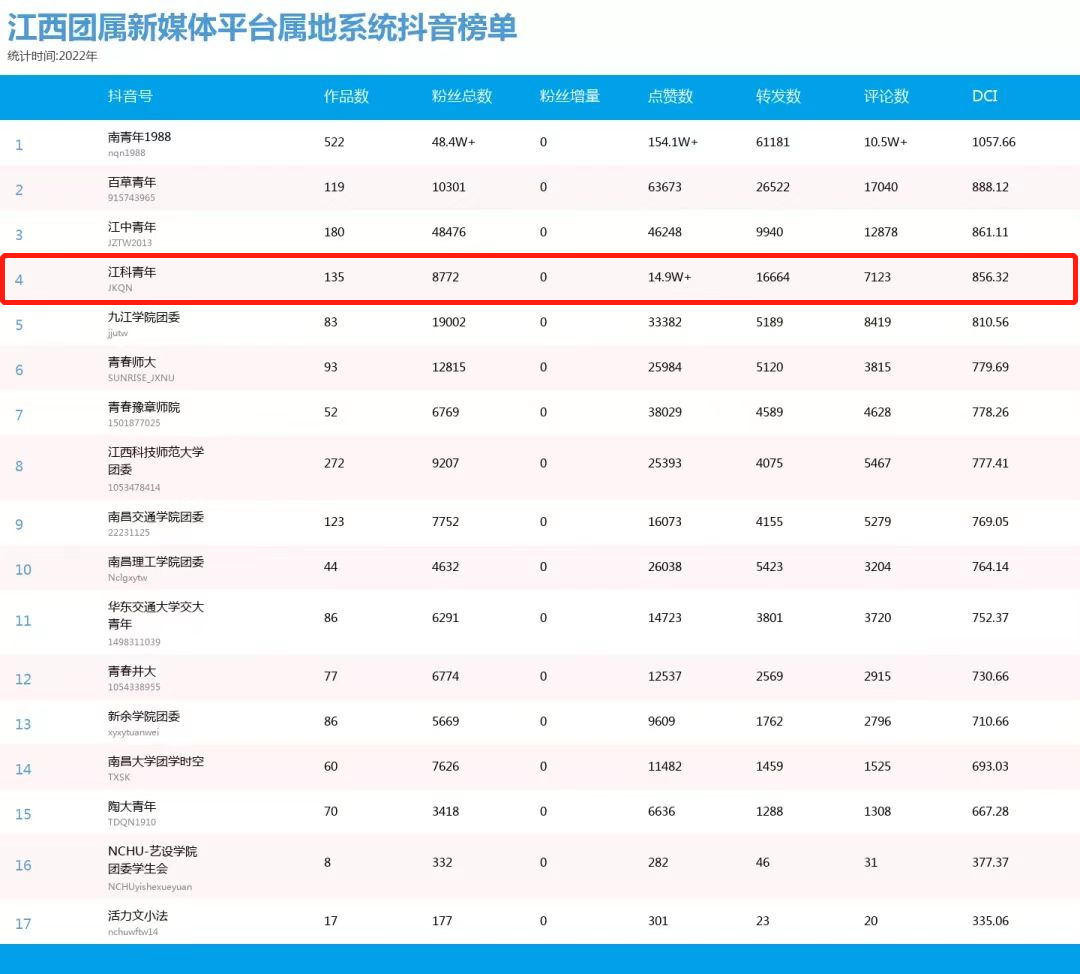The image size is (1080, 974).
Task: Click DCI value 1057.66
Action: 993,142
